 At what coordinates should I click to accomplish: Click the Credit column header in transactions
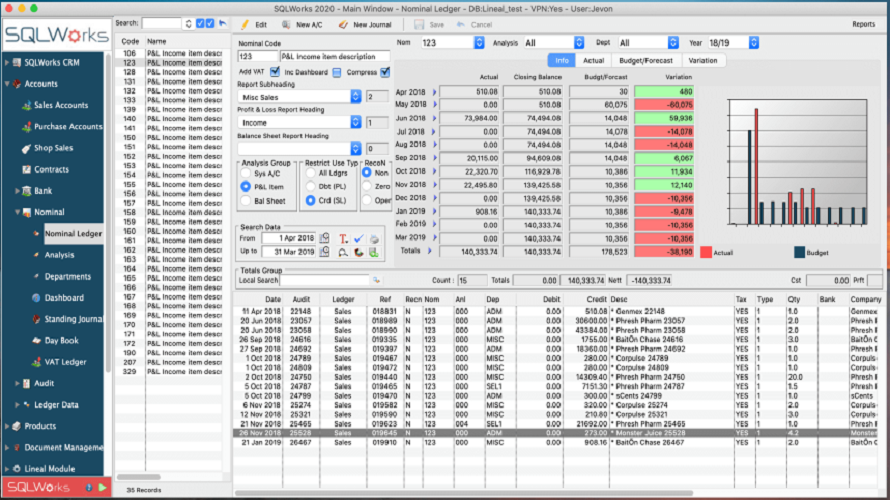point(596,299)
